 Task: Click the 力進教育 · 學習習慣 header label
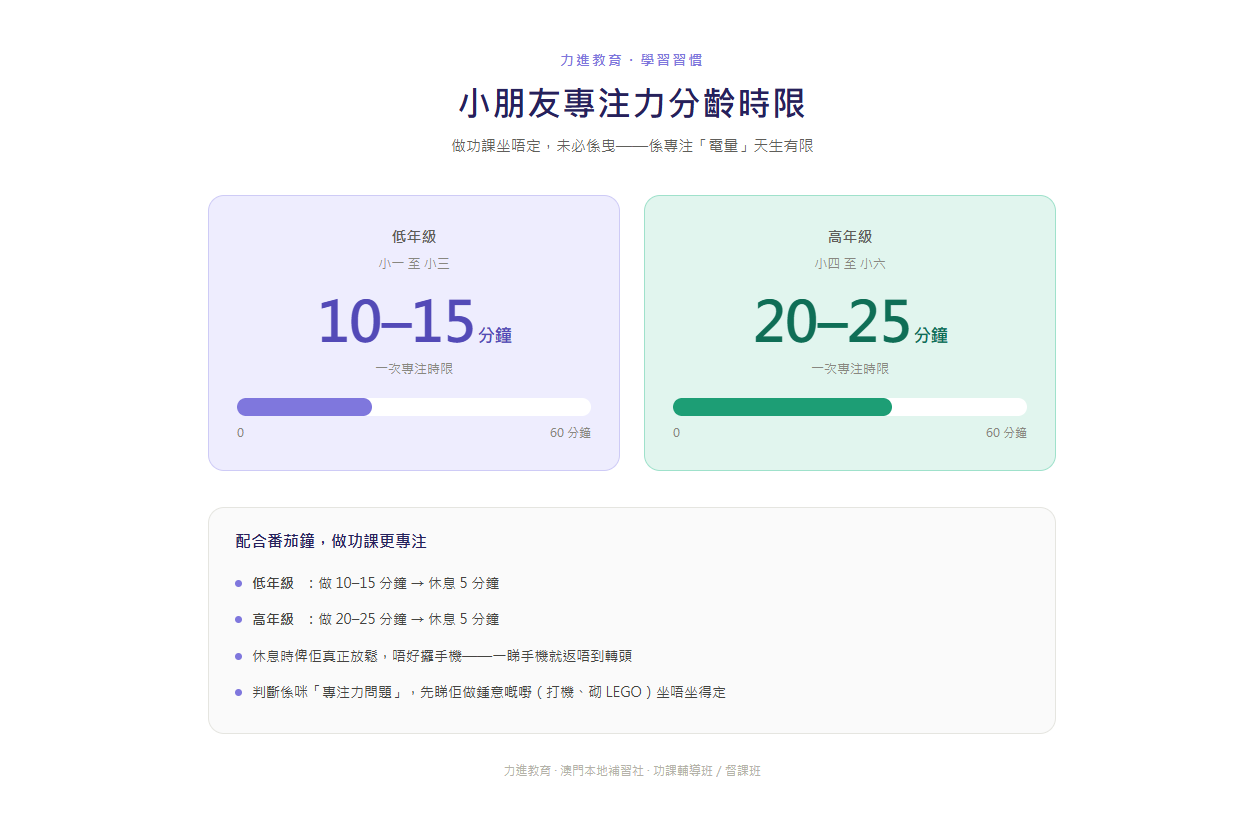click(x=631, y=60)
